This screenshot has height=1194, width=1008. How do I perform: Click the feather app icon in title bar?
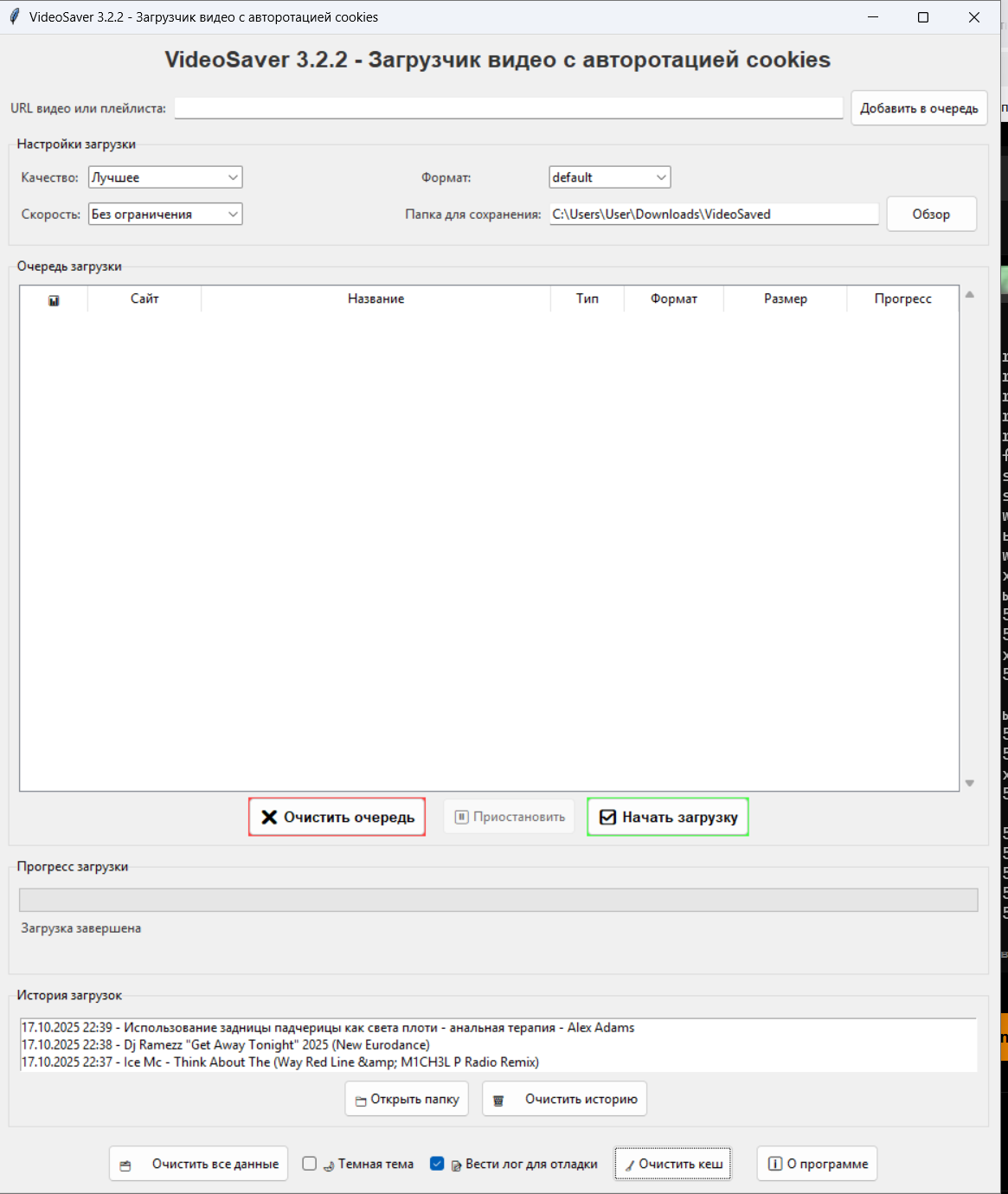(x=14, y=16)
